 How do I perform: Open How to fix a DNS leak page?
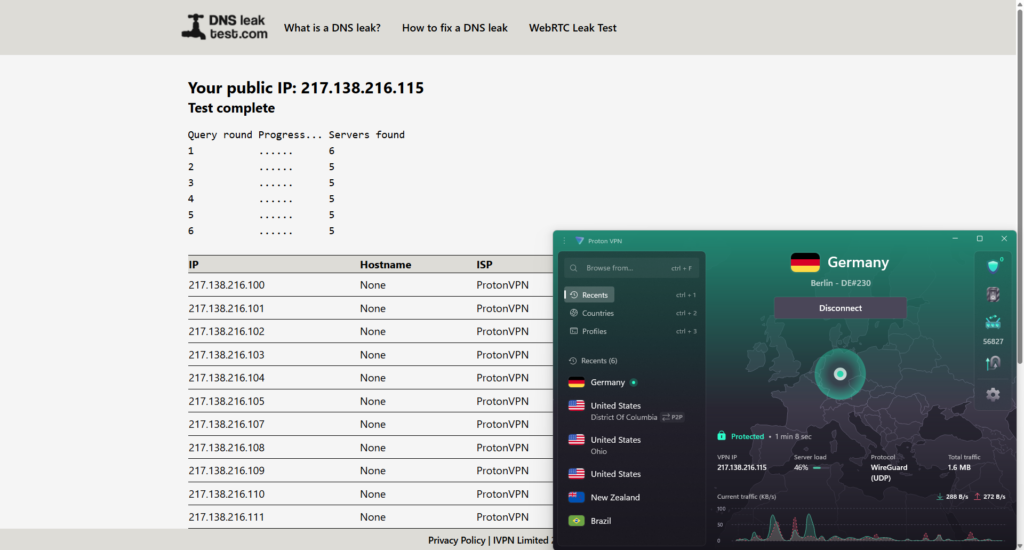pos(455,28)
